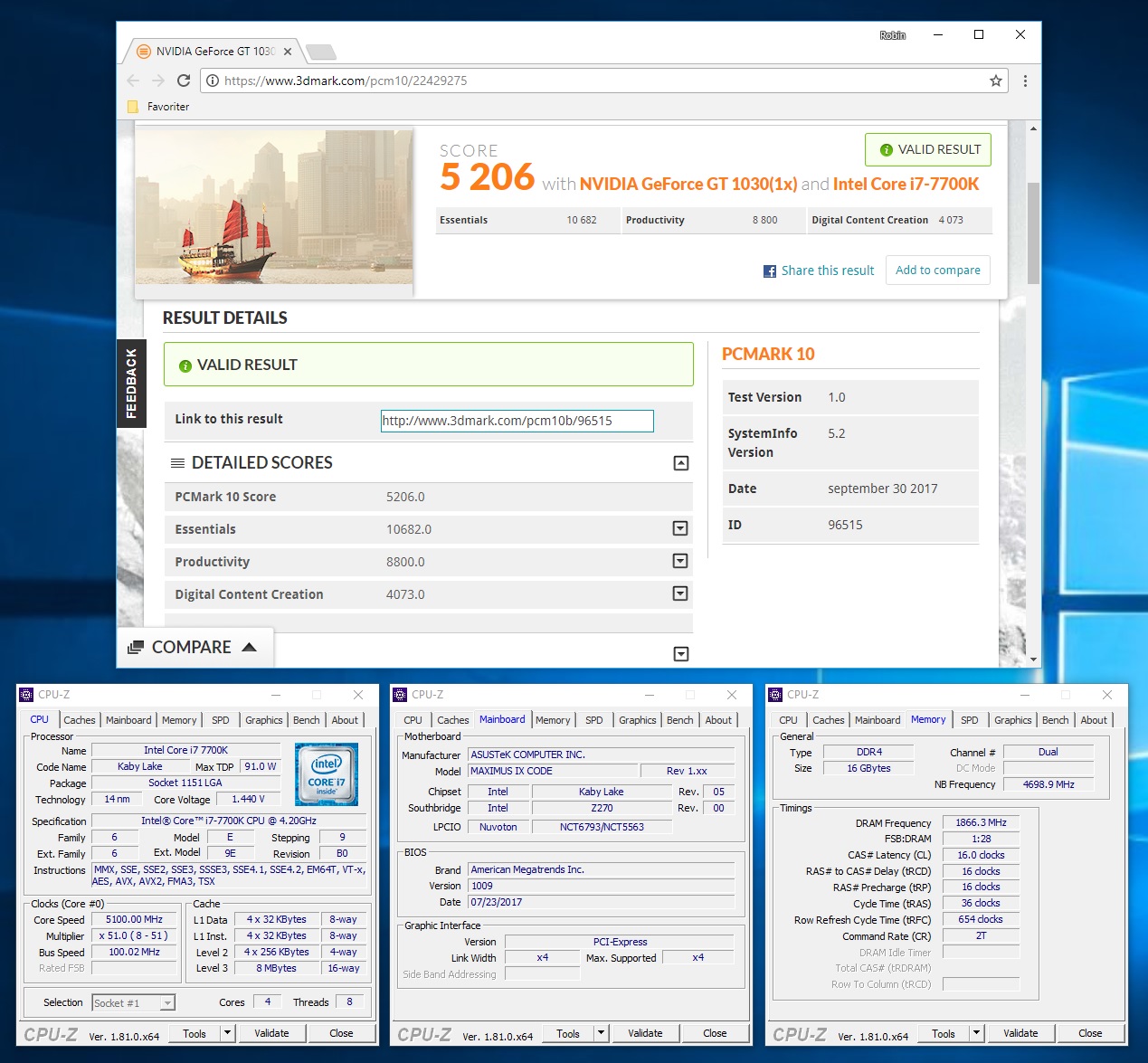Click the NVIDIA GeForce GT 1030(1x) link
The height and width of the screenshot is (1063, 1148).
(x=688, y=185)
